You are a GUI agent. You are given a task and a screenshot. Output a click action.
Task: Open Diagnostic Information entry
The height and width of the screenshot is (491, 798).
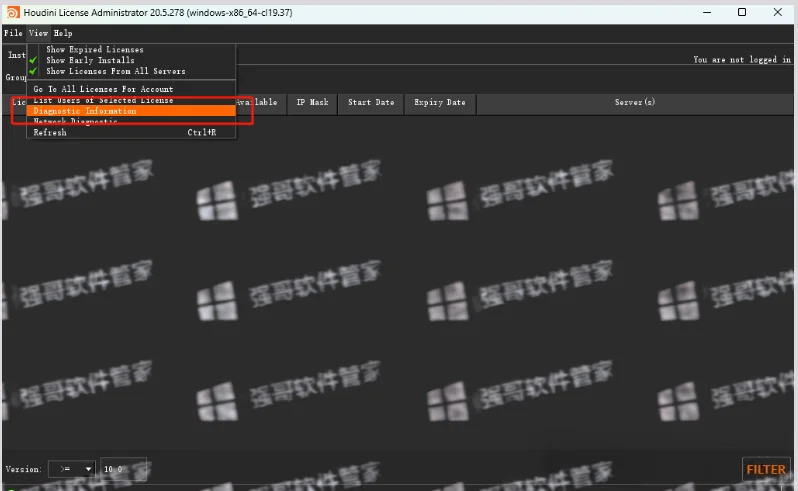(x=131, y=111)
